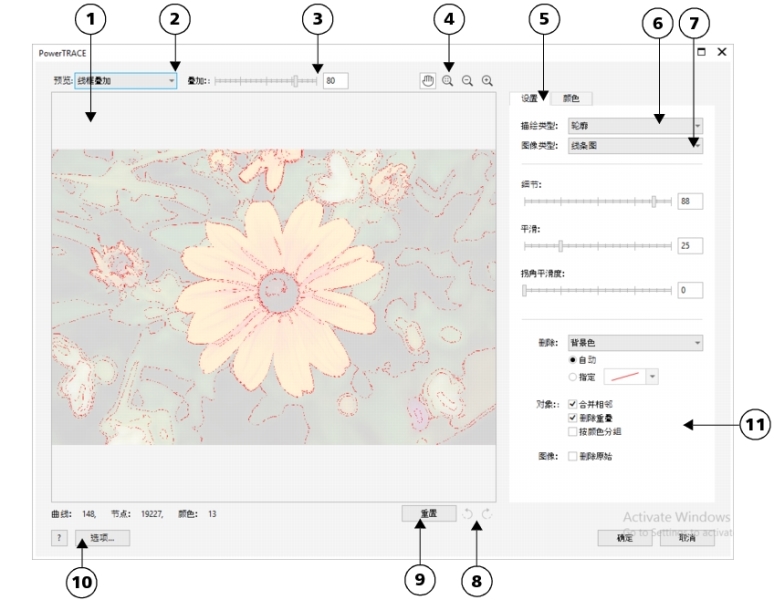Click the 重置 reset button
This screenshot has width=774, height=600.
click(x=429, y=513)
